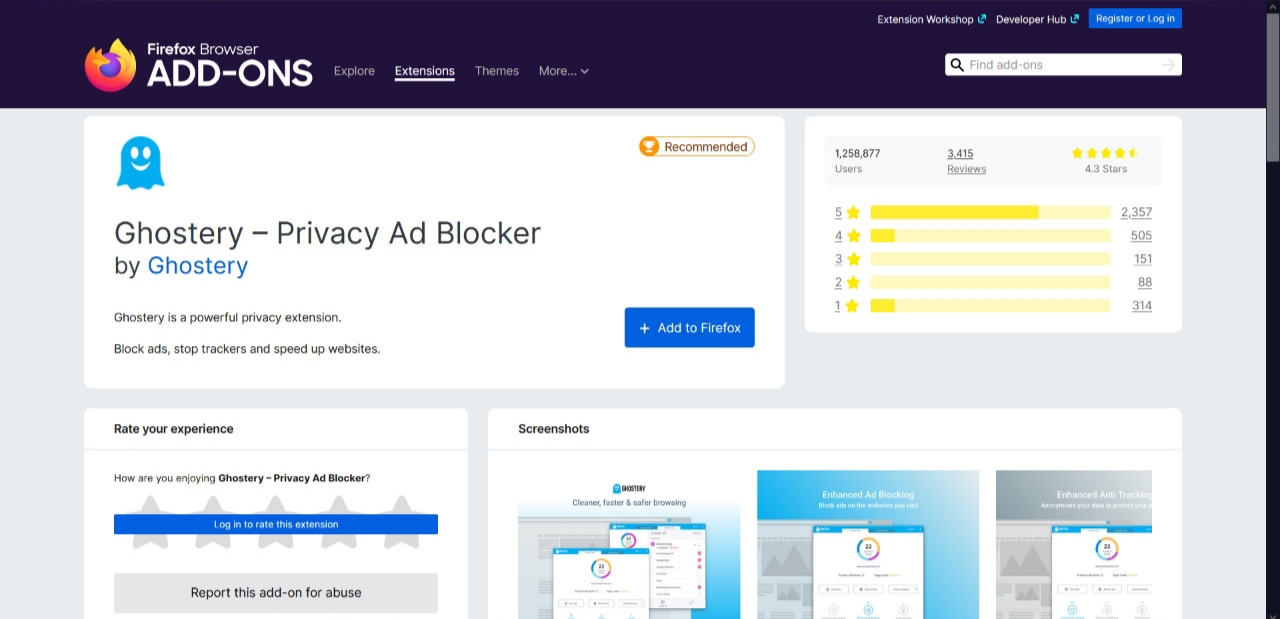Switch to the Themes section
1280x619 pixels.
pyautogui.click(x=497, y=71)
